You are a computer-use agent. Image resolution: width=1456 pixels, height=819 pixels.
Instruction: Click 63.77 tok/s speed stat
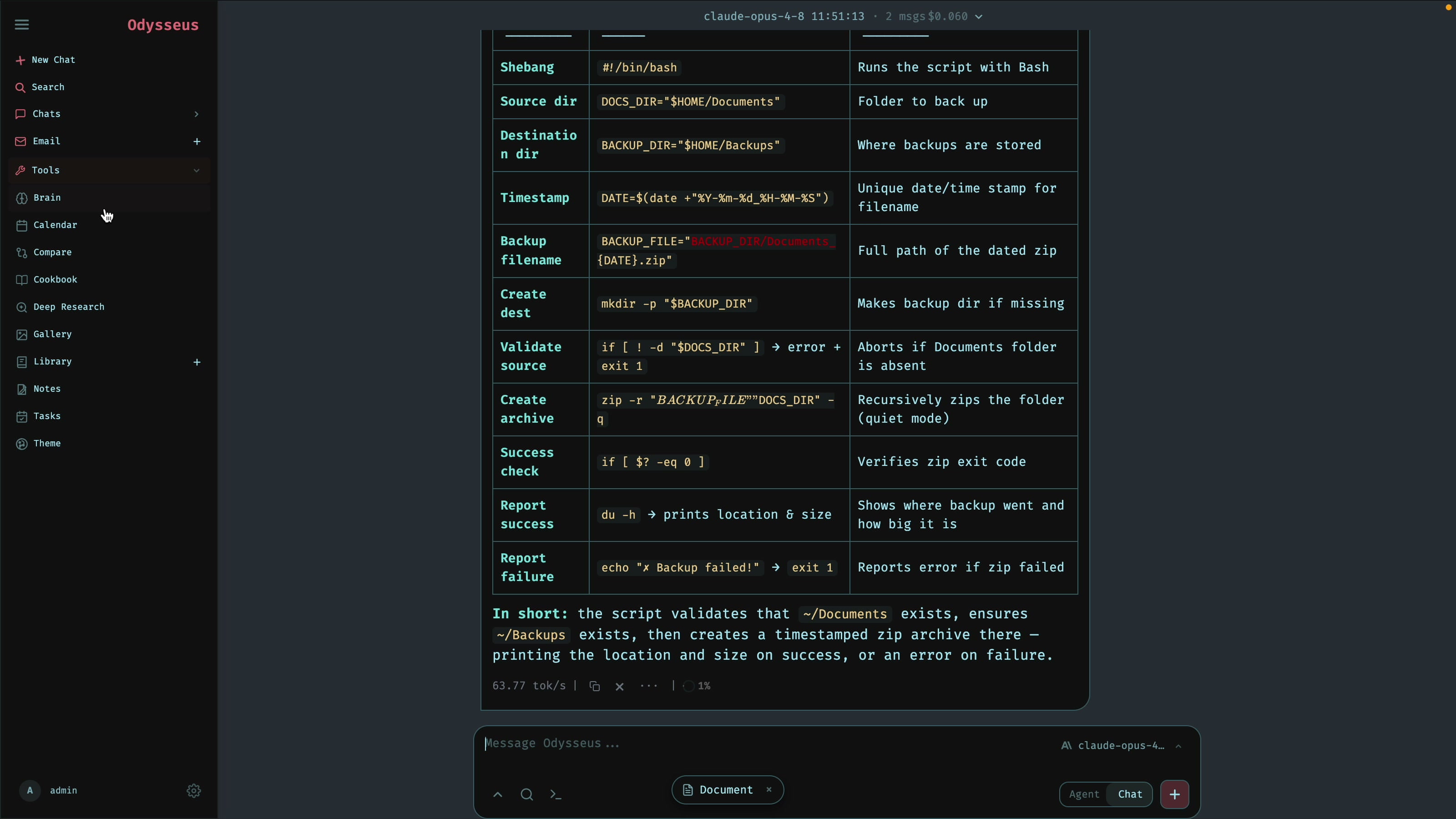click(528, 686)
